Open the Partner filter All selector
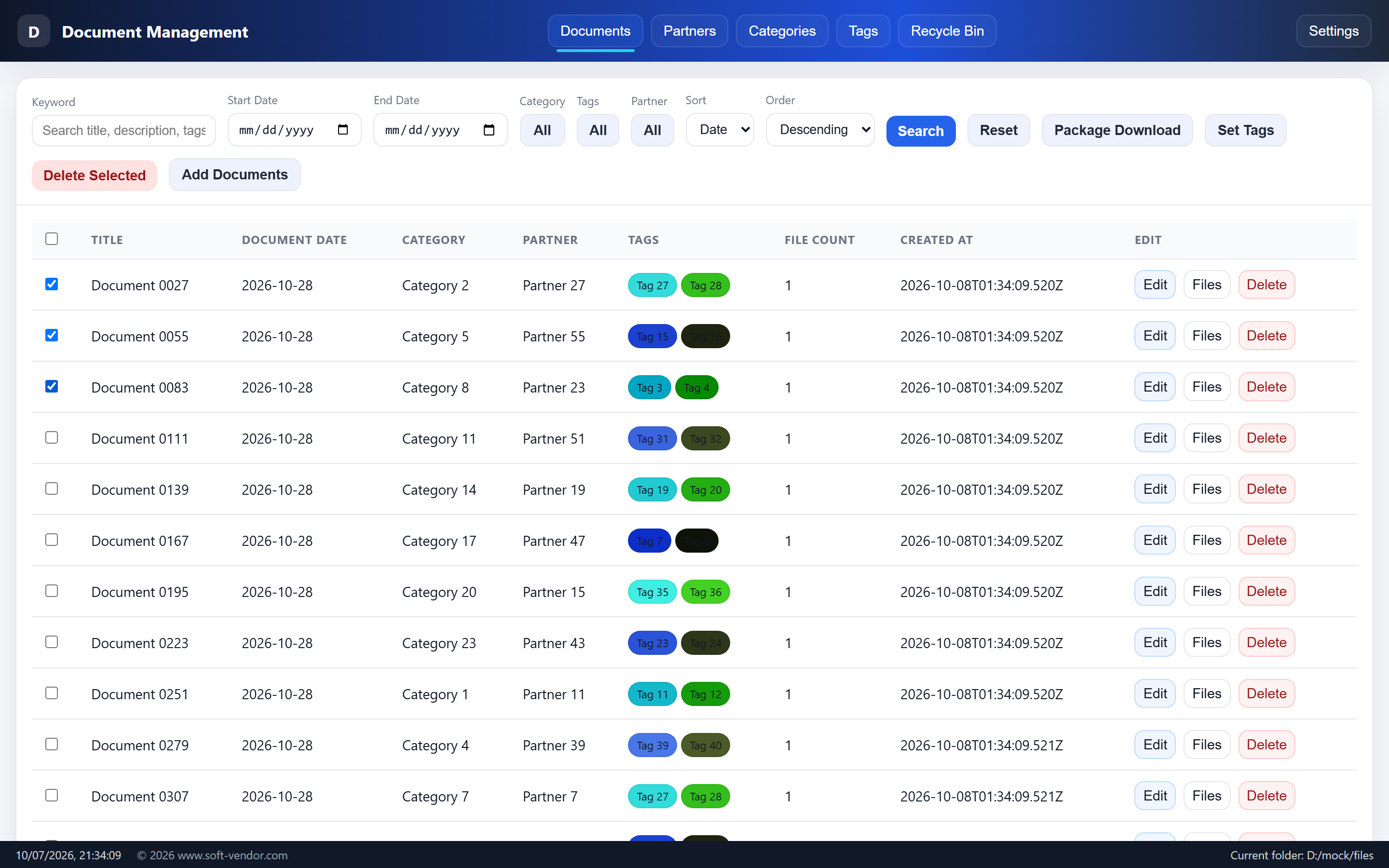The height and width of the screenshot is (868, 1389). click(653, 130)
